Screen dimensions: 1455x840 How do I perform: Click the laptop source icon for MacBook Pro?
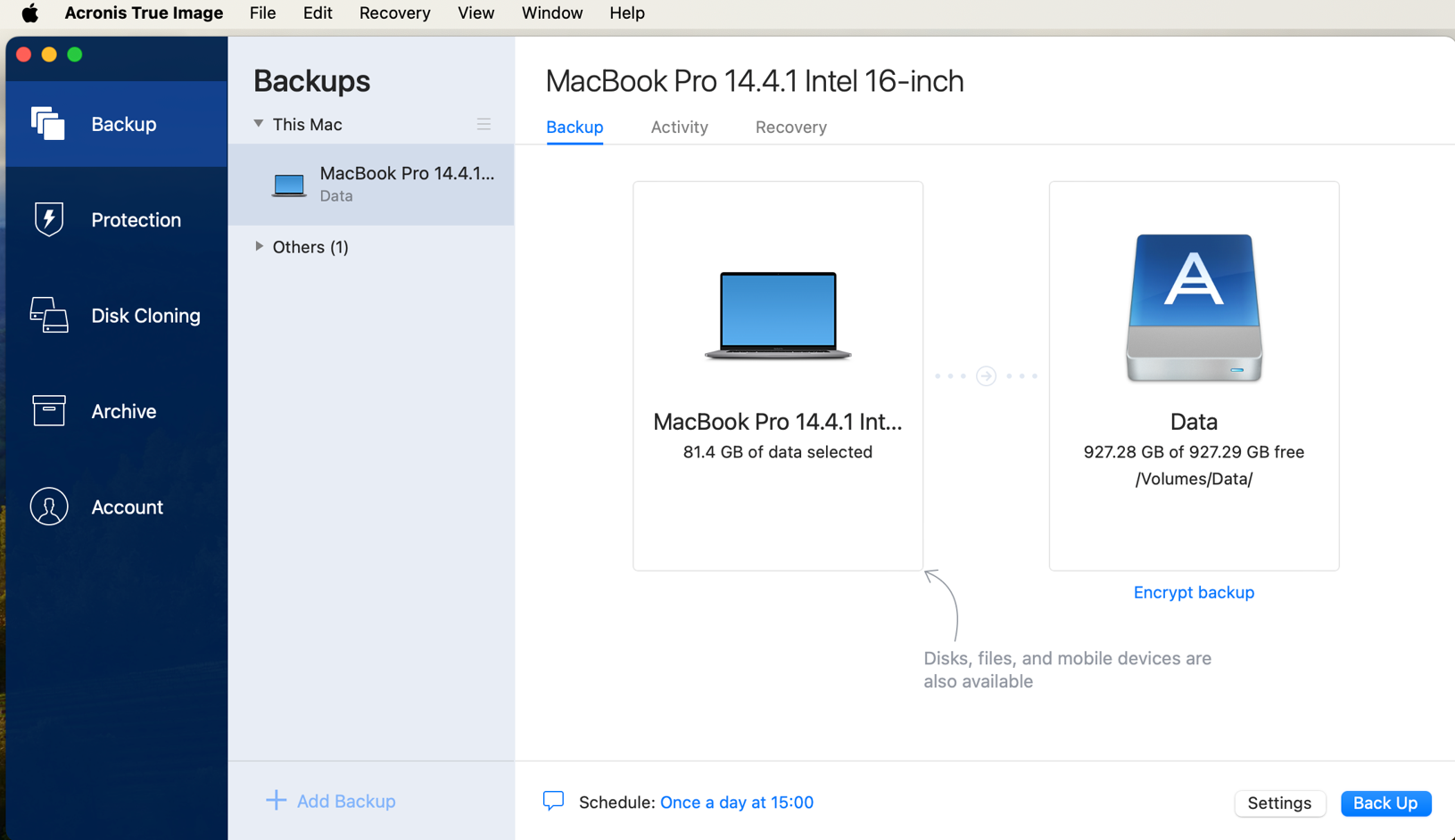click(777, 317)
